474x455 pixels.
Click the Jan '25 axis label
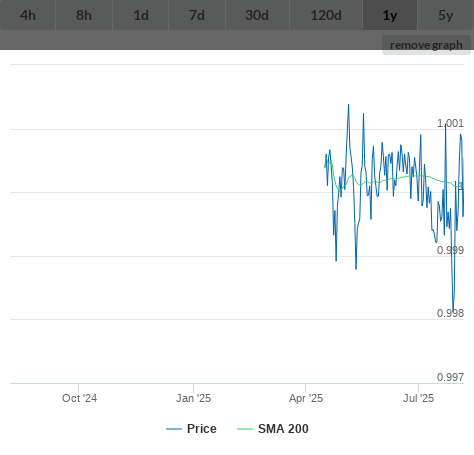pyautogui.click(x=193, y=398)
